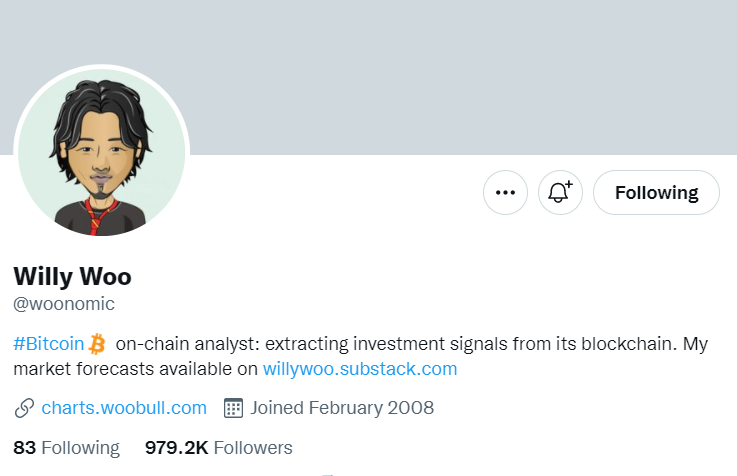This screenshot has width=737, height=476.
Task: View the 979.2K Followers list
Action: [218, 447]
